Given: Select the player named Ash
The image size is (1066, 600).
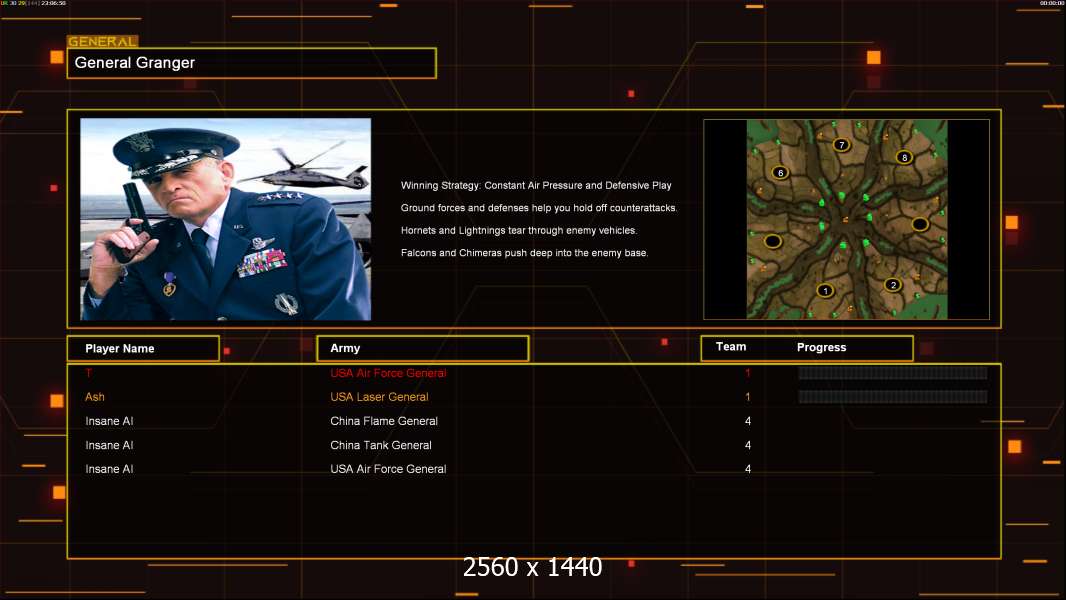Looking at the screenshot, I should (x=95, y=397).
